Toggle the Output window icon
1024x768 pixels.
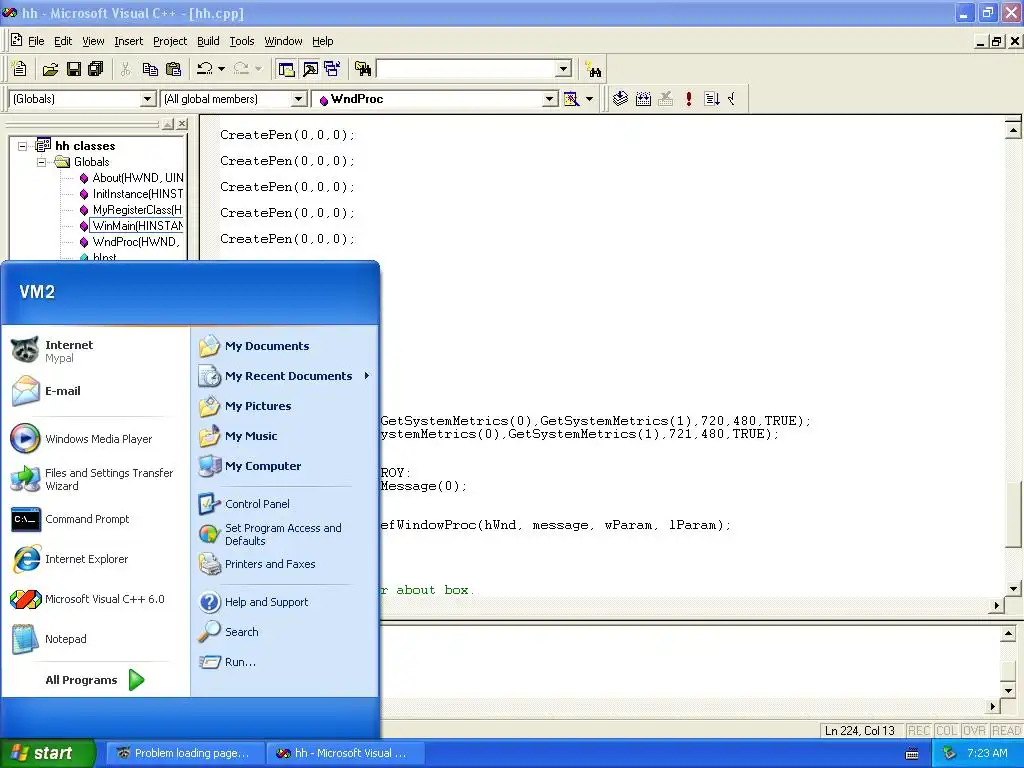pos(310,69)
